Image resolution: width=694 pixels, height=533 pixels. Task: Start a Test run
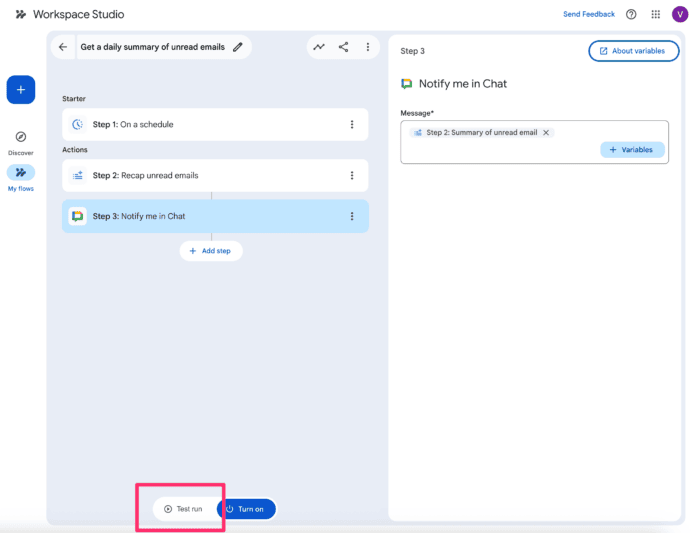coord(184,509)
